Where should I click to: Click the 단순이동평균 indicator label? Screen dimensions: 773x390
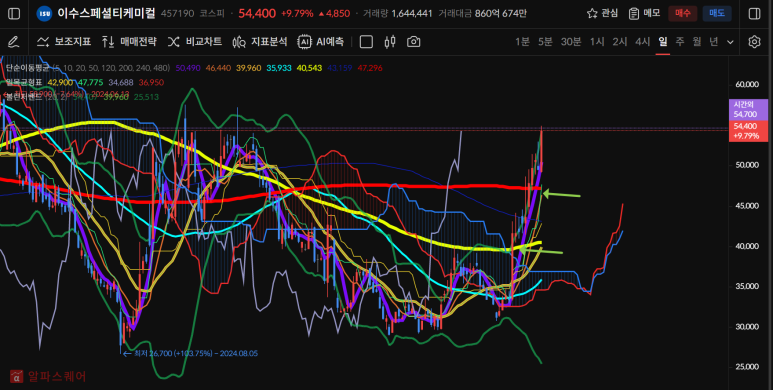tap(28, 68)
